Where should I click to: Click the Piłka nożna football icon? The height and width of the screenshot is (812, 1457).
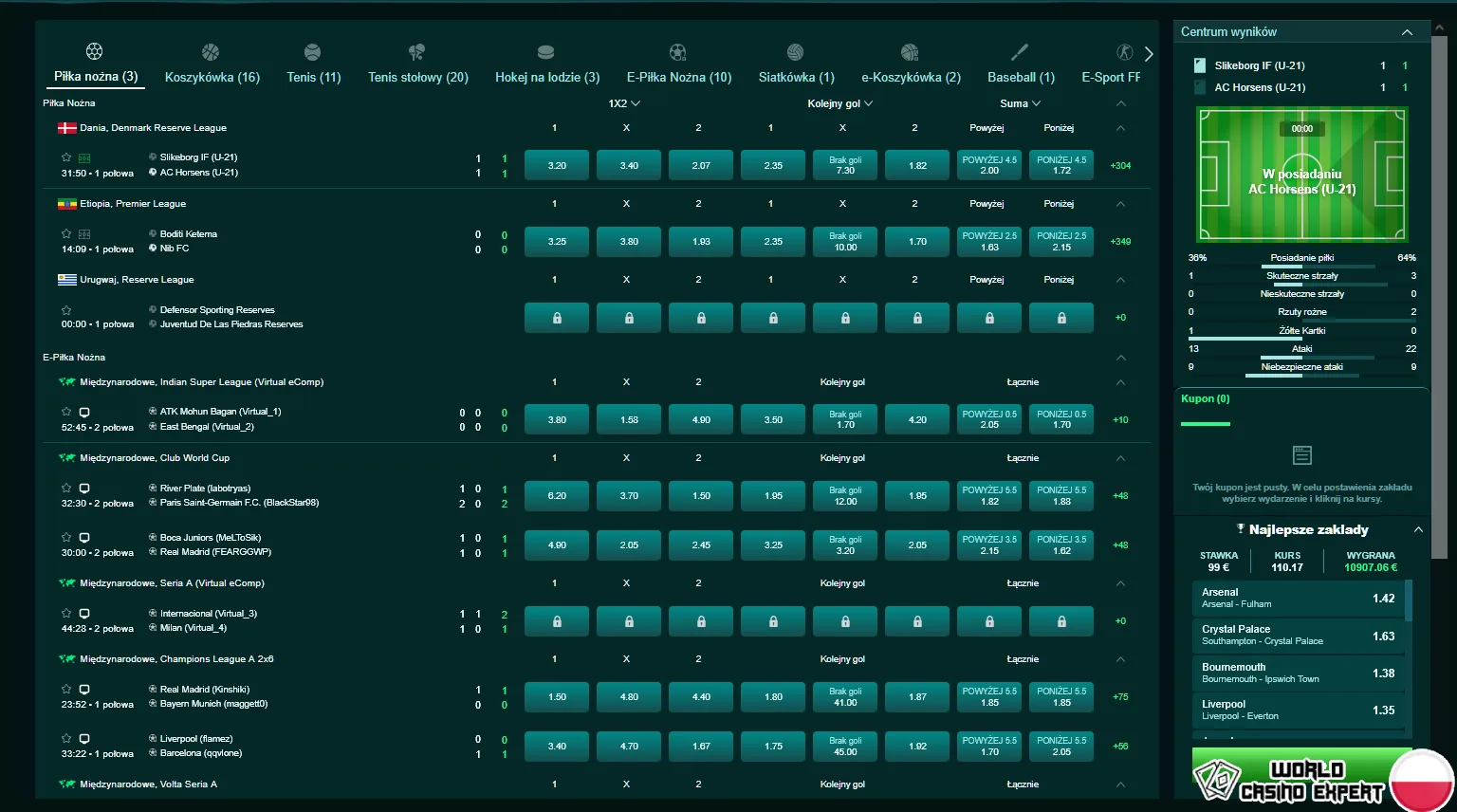[x=94, y=51]
